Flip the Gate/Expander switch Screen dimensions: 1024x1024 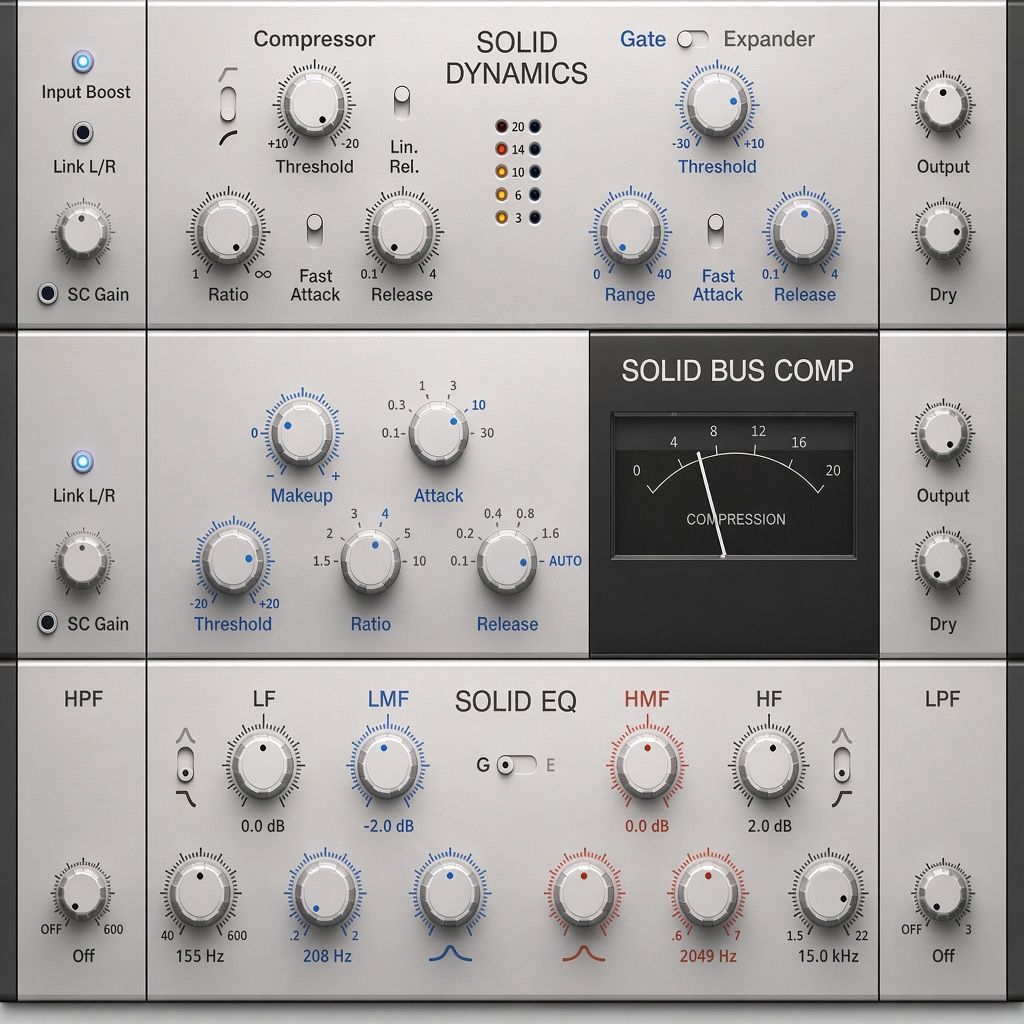click(x=693, y=39)
